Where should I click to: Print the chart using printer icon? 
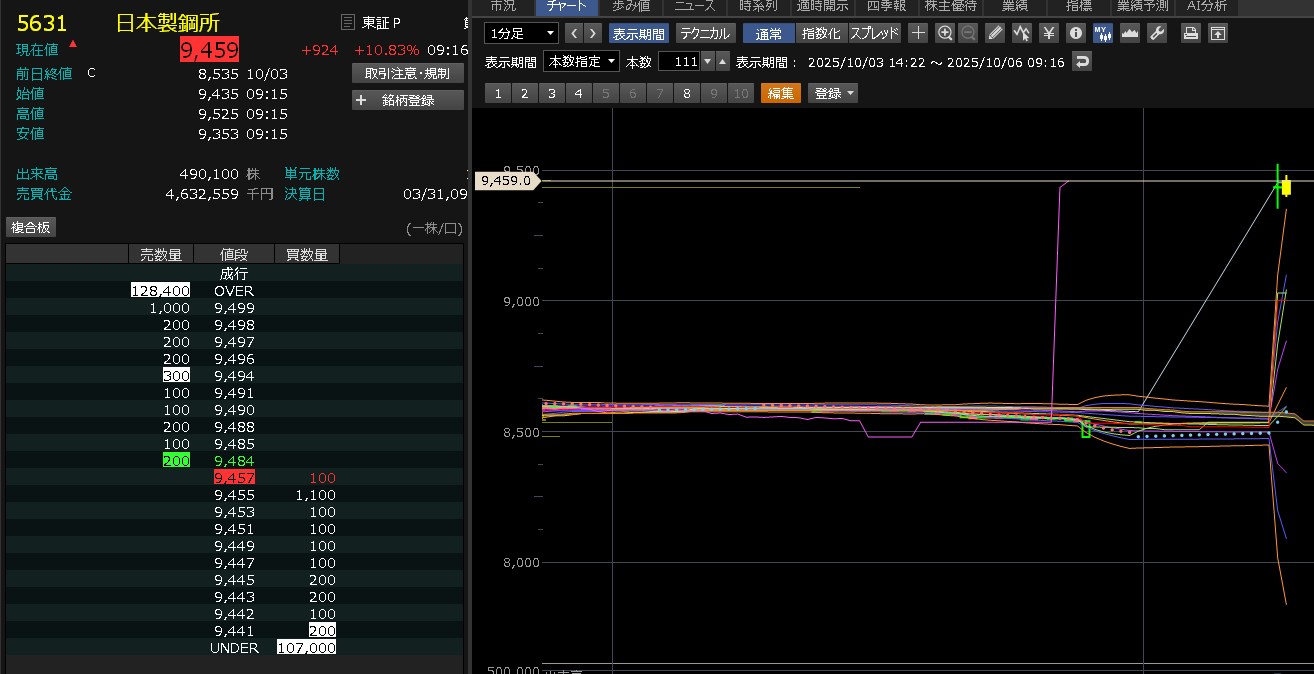1190,33
